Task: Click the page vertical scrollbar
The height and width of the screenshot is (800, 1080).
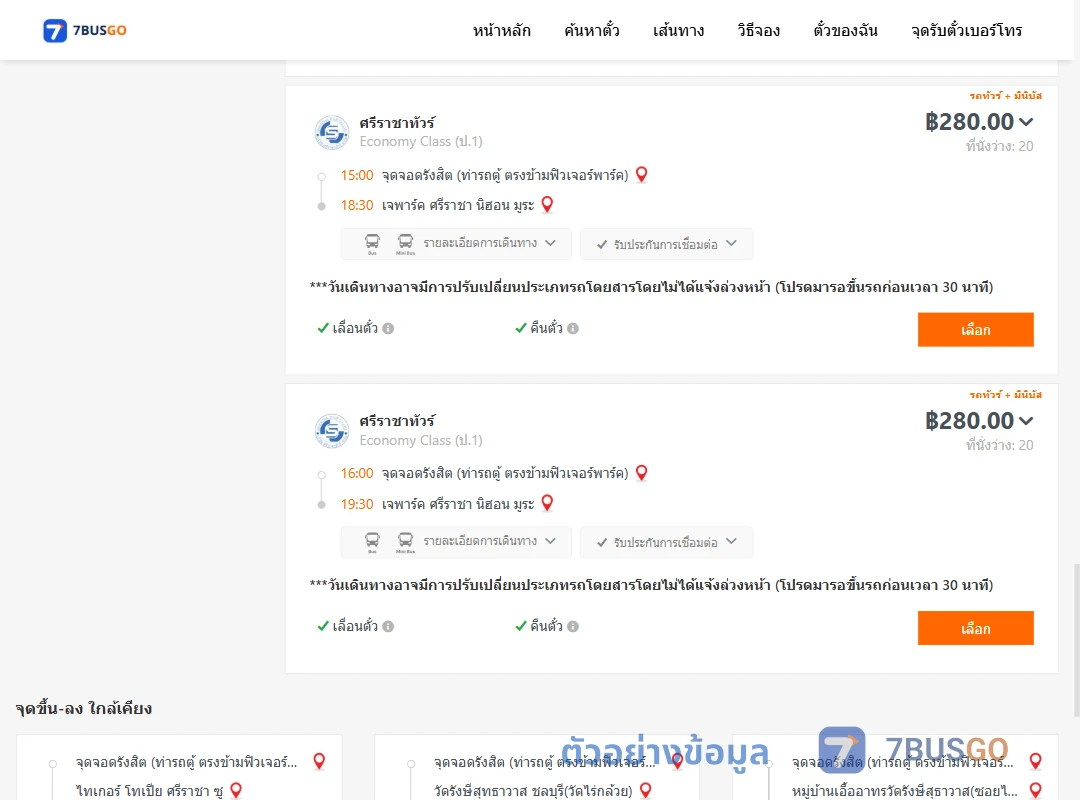Action: click(x=1076, y=640)
